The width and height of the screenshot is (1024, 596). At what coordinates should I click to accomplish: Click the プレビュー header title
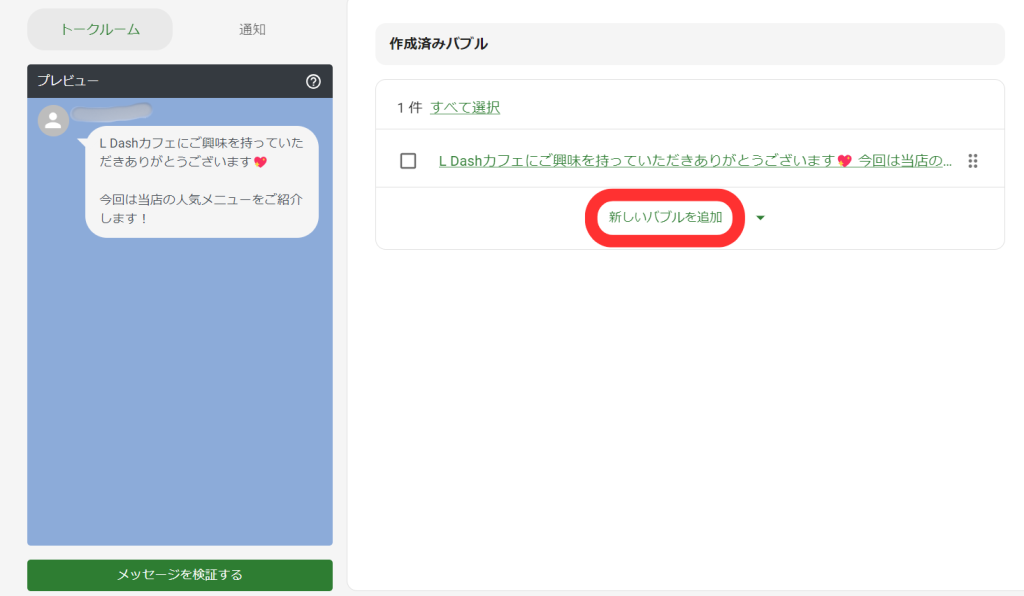[68, 81]
